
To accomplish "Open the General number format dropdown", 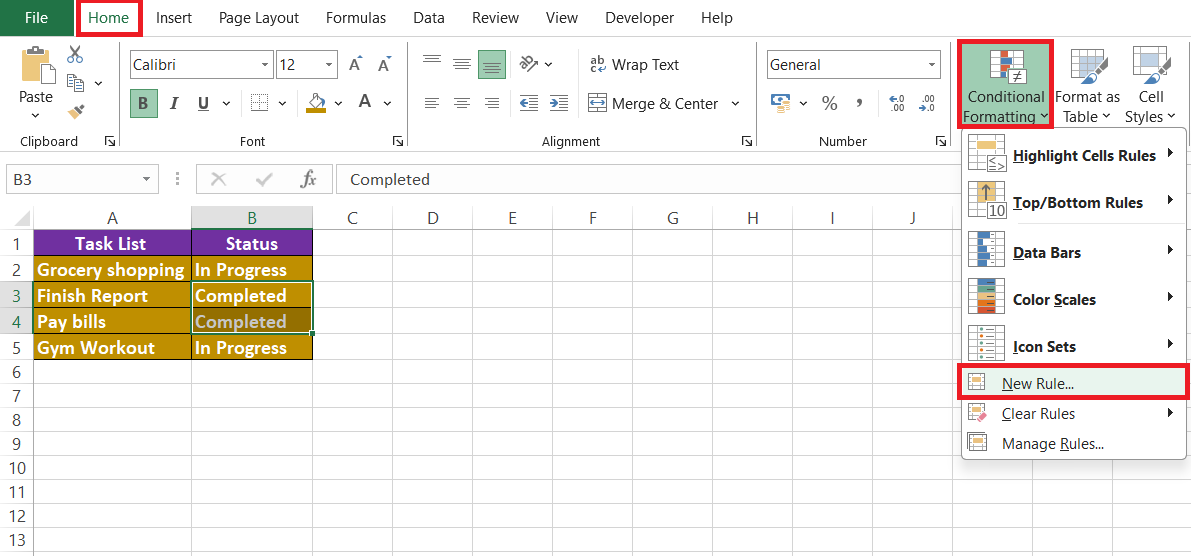I will pyautogui.click(x=931, y=65).
